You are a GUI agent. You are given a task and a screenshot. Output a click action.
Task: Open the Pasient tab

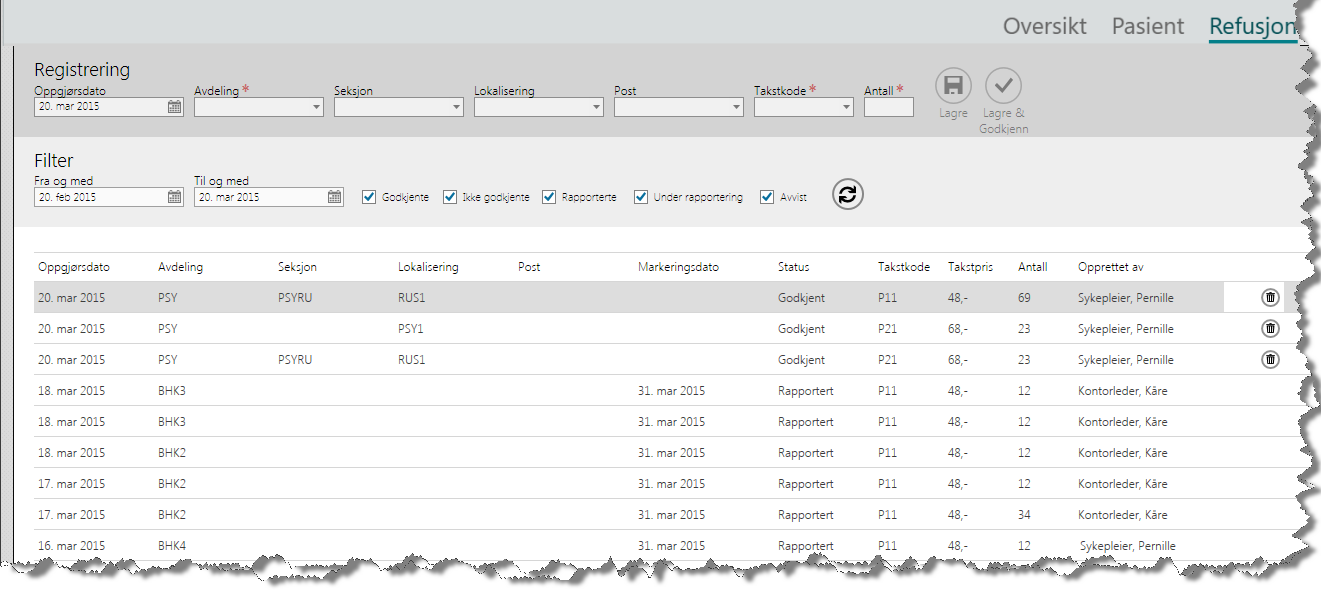1147,26
